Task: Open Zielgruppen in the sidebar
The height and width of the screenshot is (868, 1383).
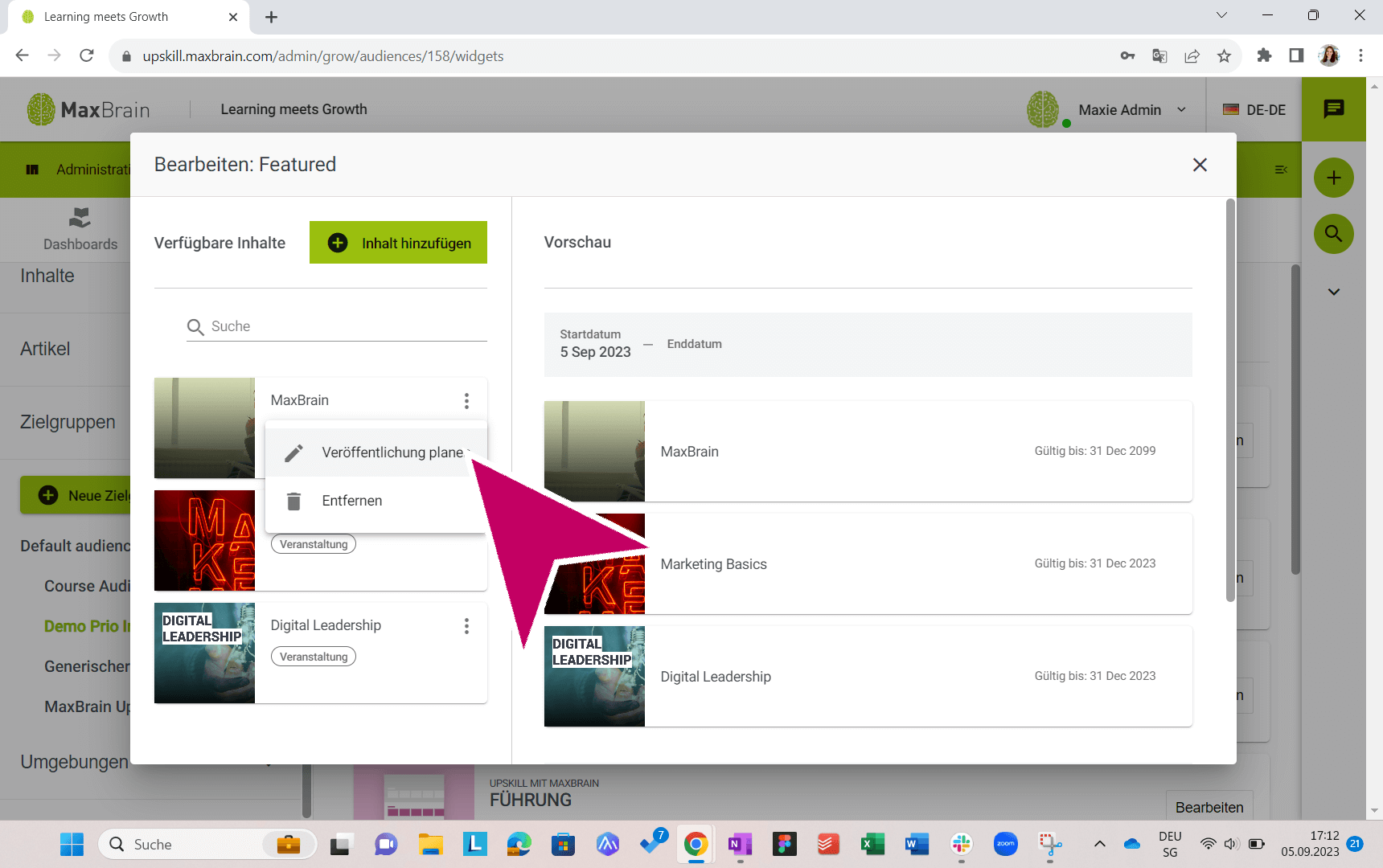Action: point(68,422)
